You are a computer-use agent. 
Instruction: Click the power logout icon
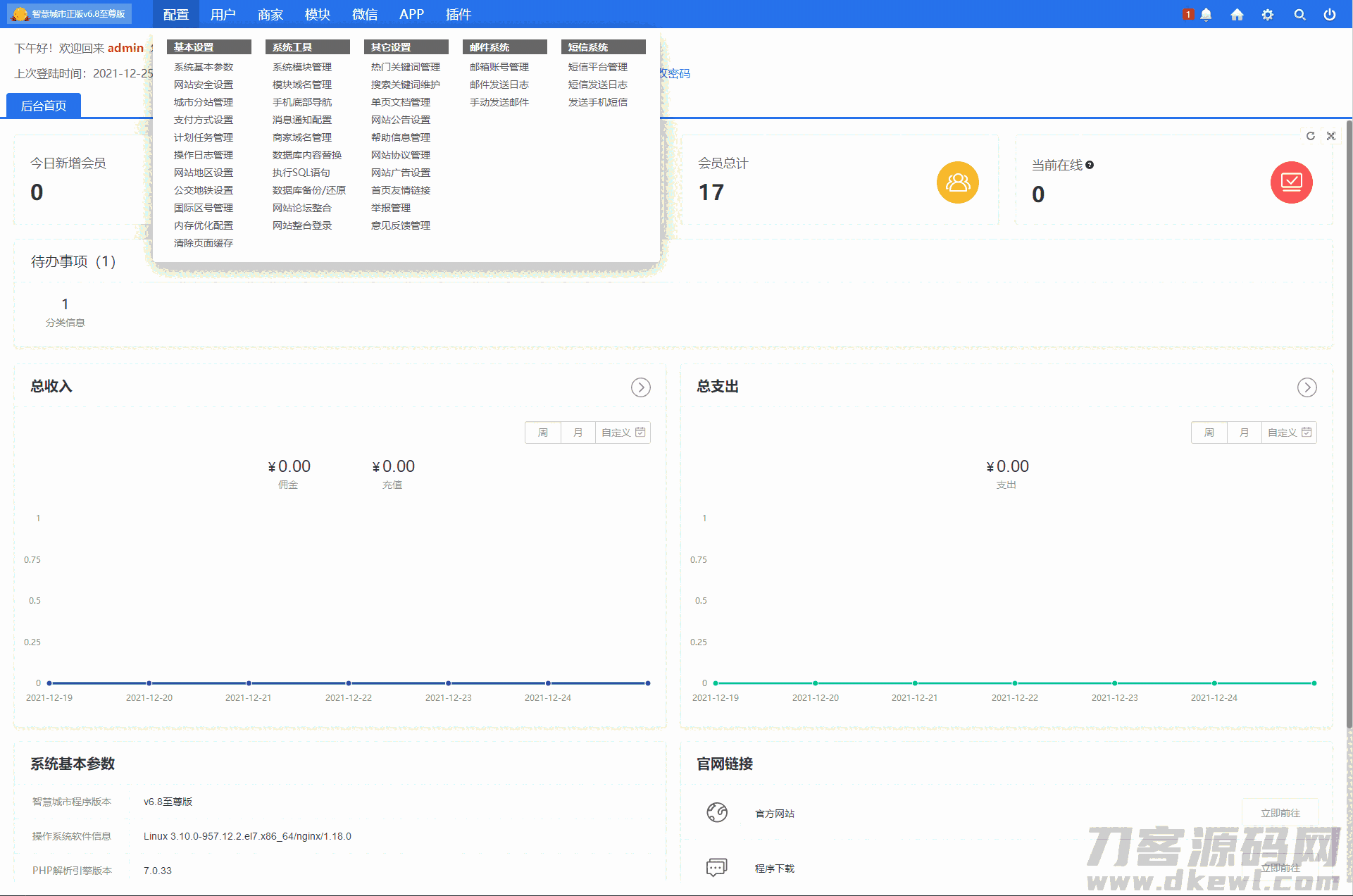click(x=1330, y=15)
